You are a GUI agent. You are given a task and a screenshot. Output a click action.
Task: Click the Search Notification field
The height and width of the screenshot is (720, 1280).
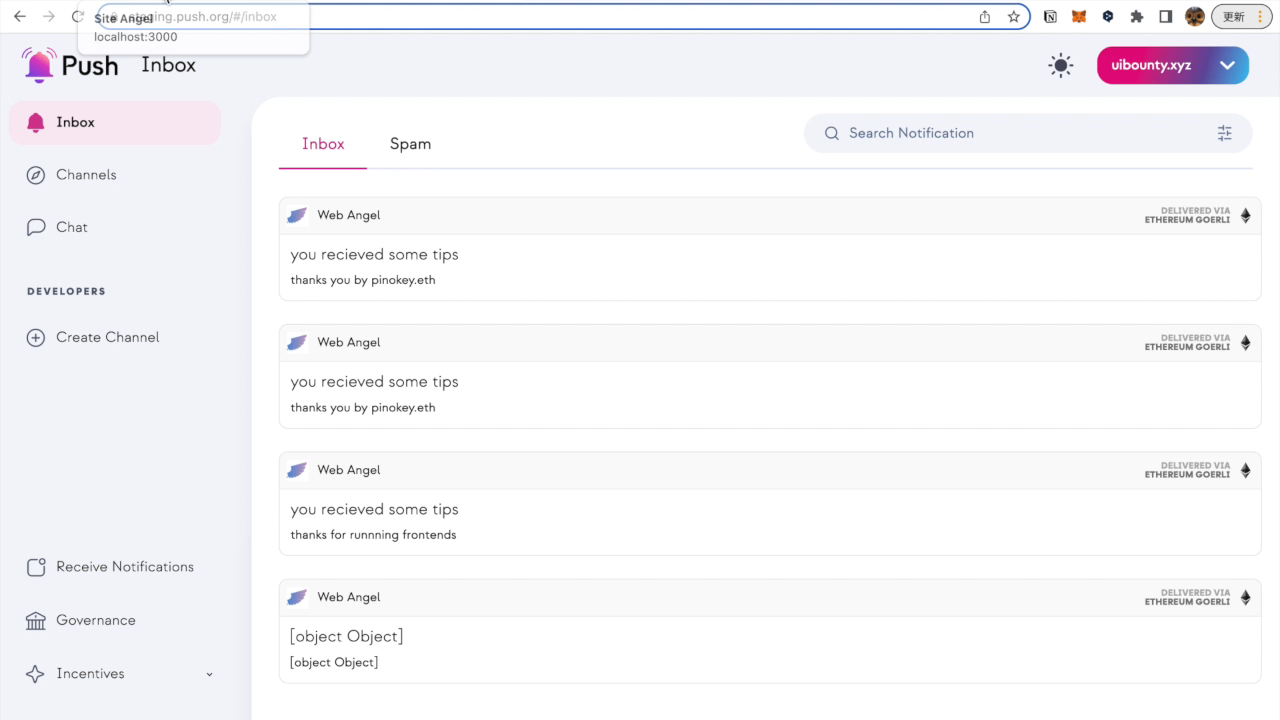[1028, 133]
